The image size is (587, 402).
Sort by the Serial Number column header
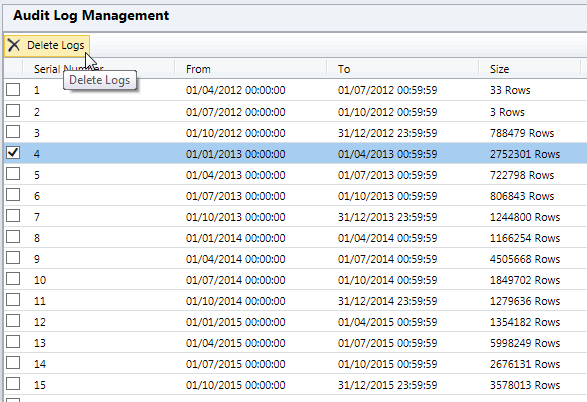pos(99,69)
